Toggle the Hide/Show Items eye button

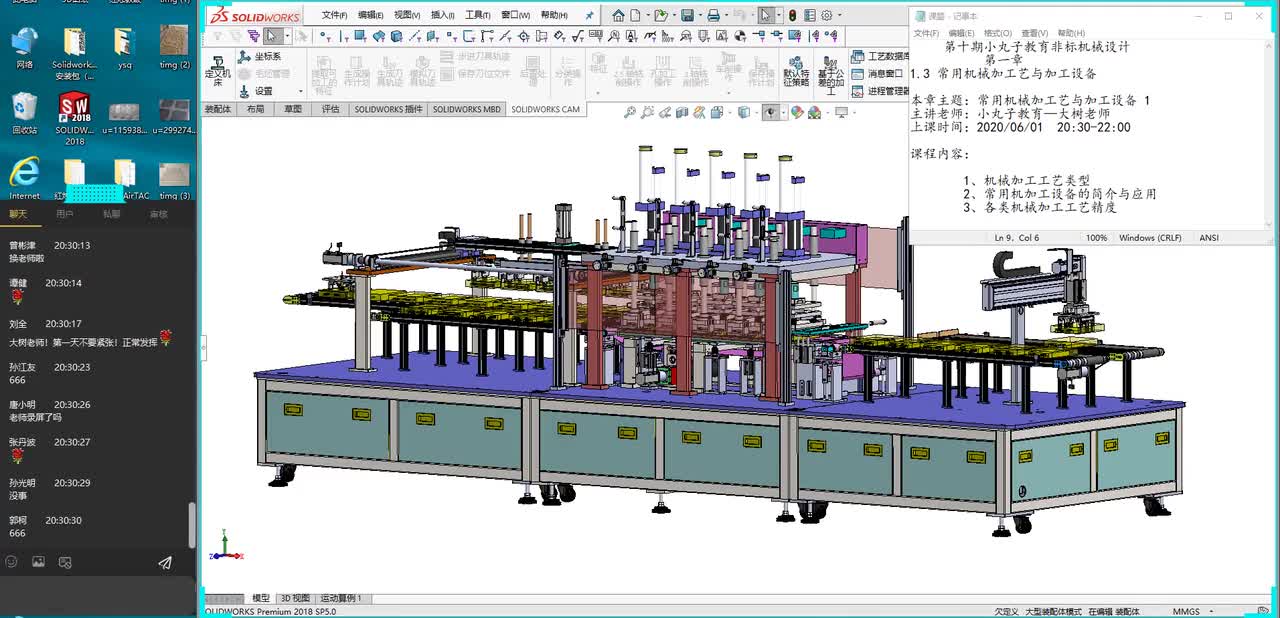[x=770, y=113]
